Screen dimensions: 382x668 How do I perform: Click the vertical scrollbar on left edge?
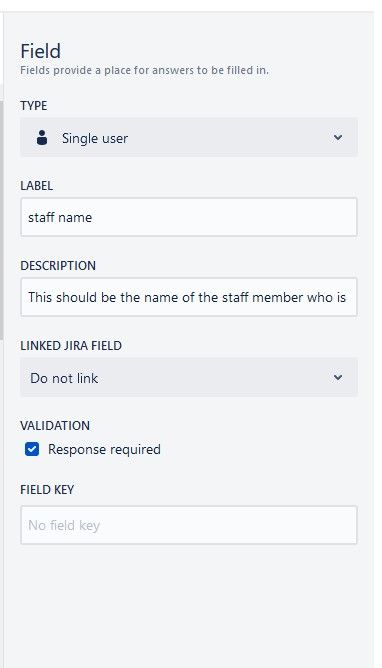[2, 220]
